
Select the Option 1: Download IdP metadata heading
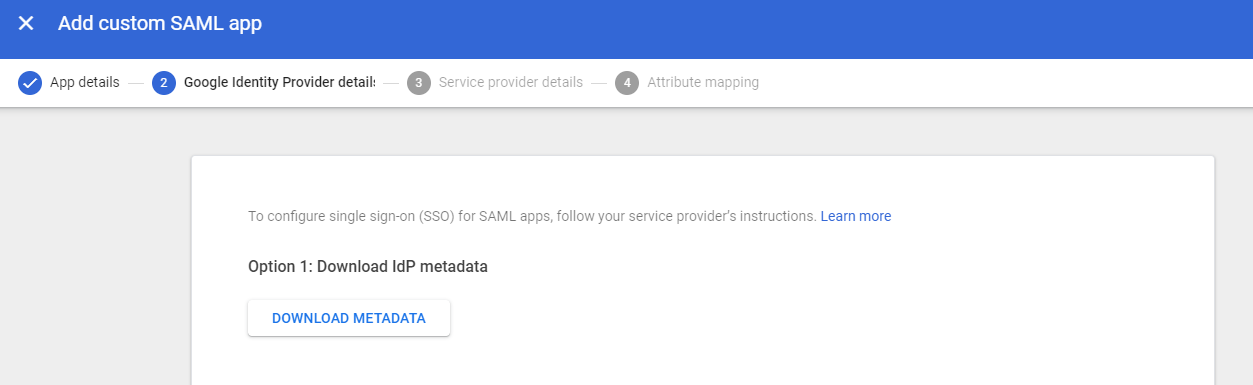368,267
